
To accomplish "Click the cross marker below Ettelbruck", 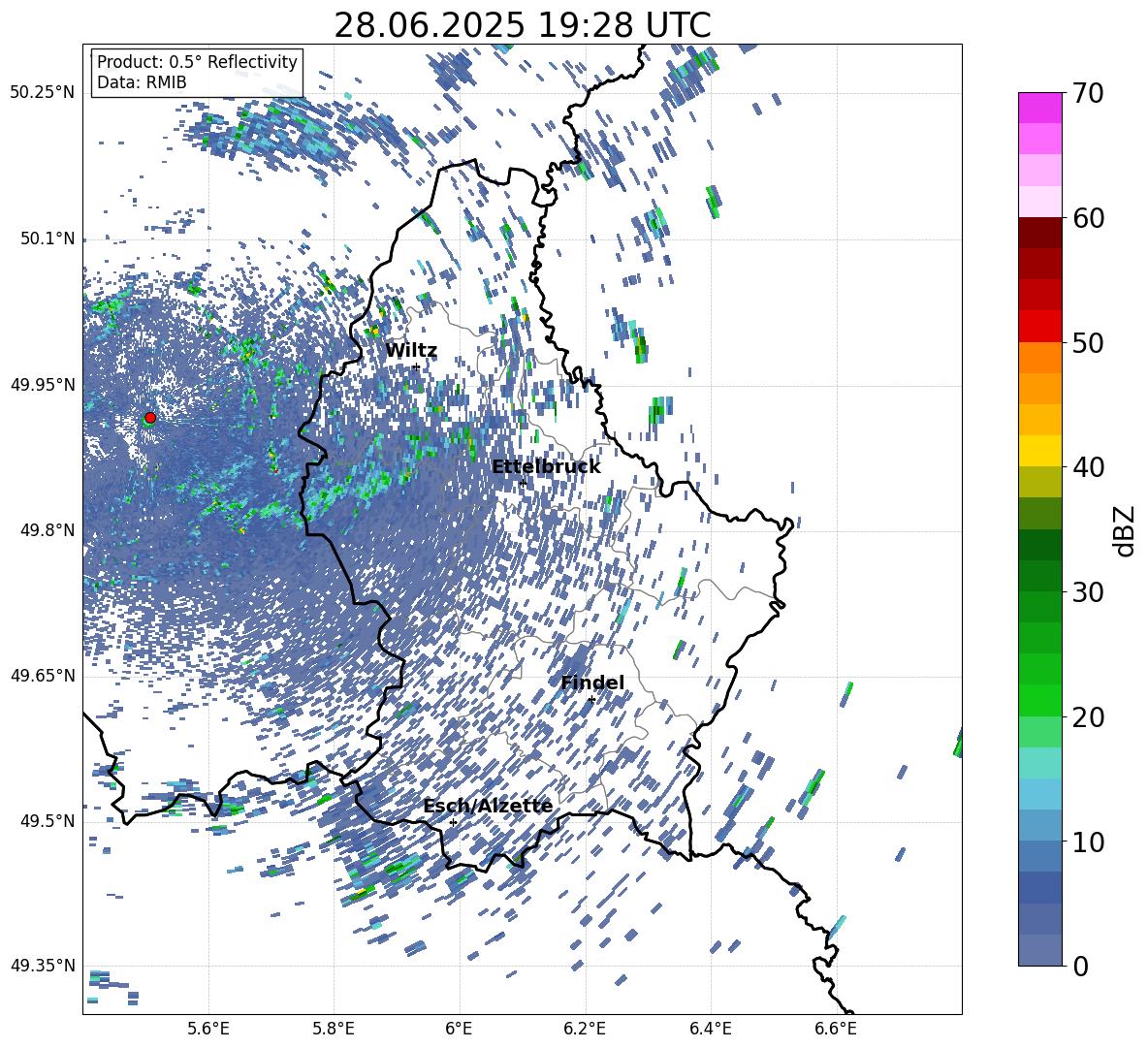I will point(522,482).
